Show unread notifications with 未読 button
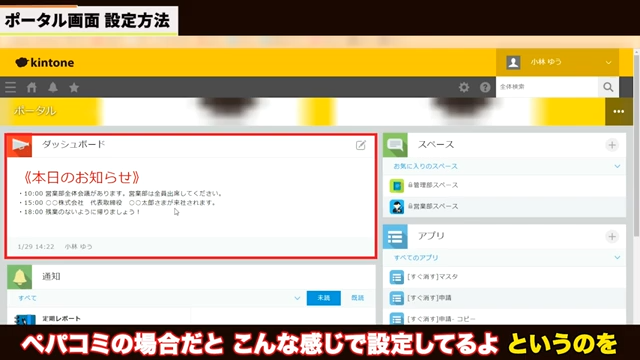 (x=324, y=298)
